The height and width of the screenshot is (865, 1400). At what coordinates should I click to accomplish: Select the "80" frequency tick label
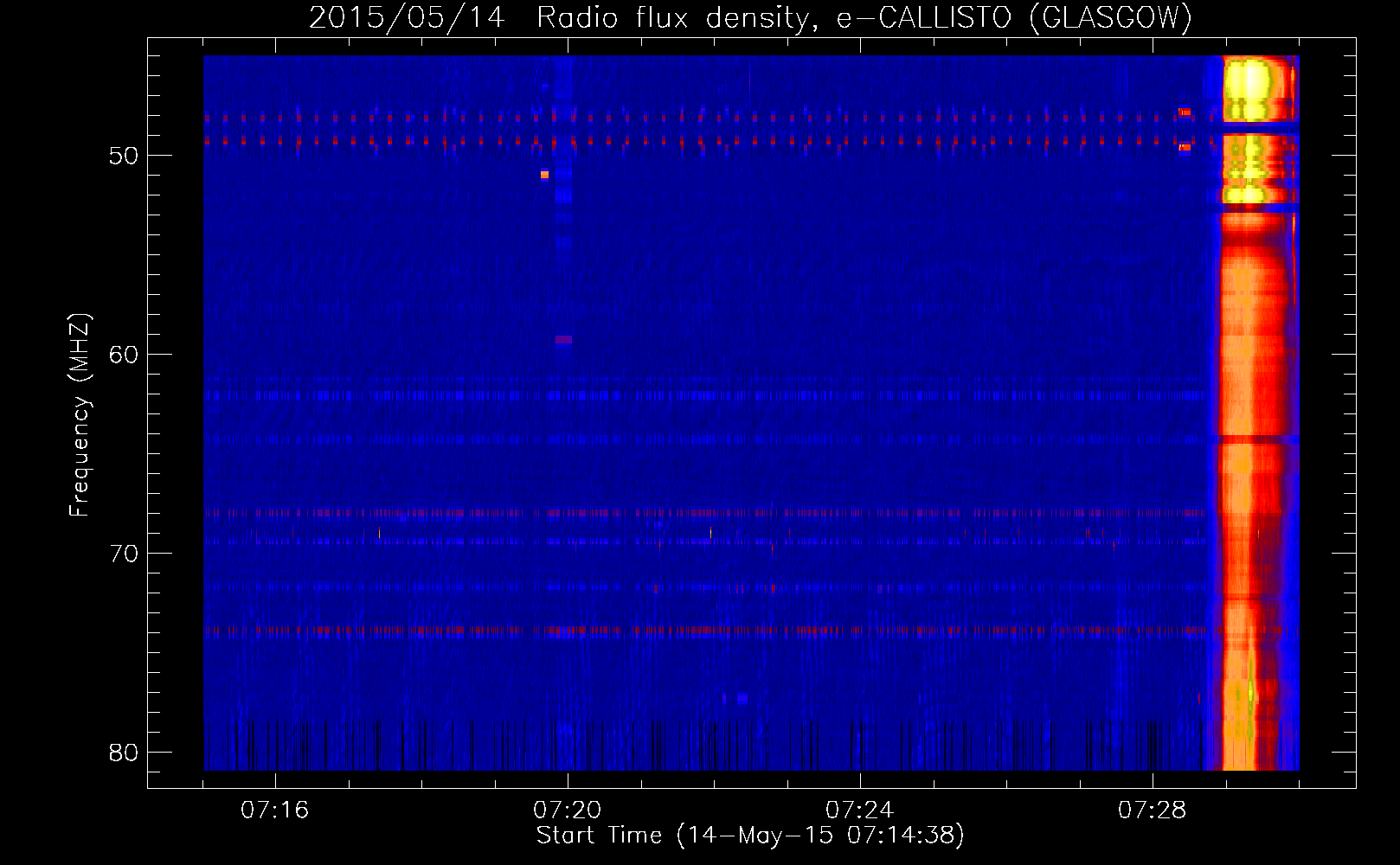[124, 753]
